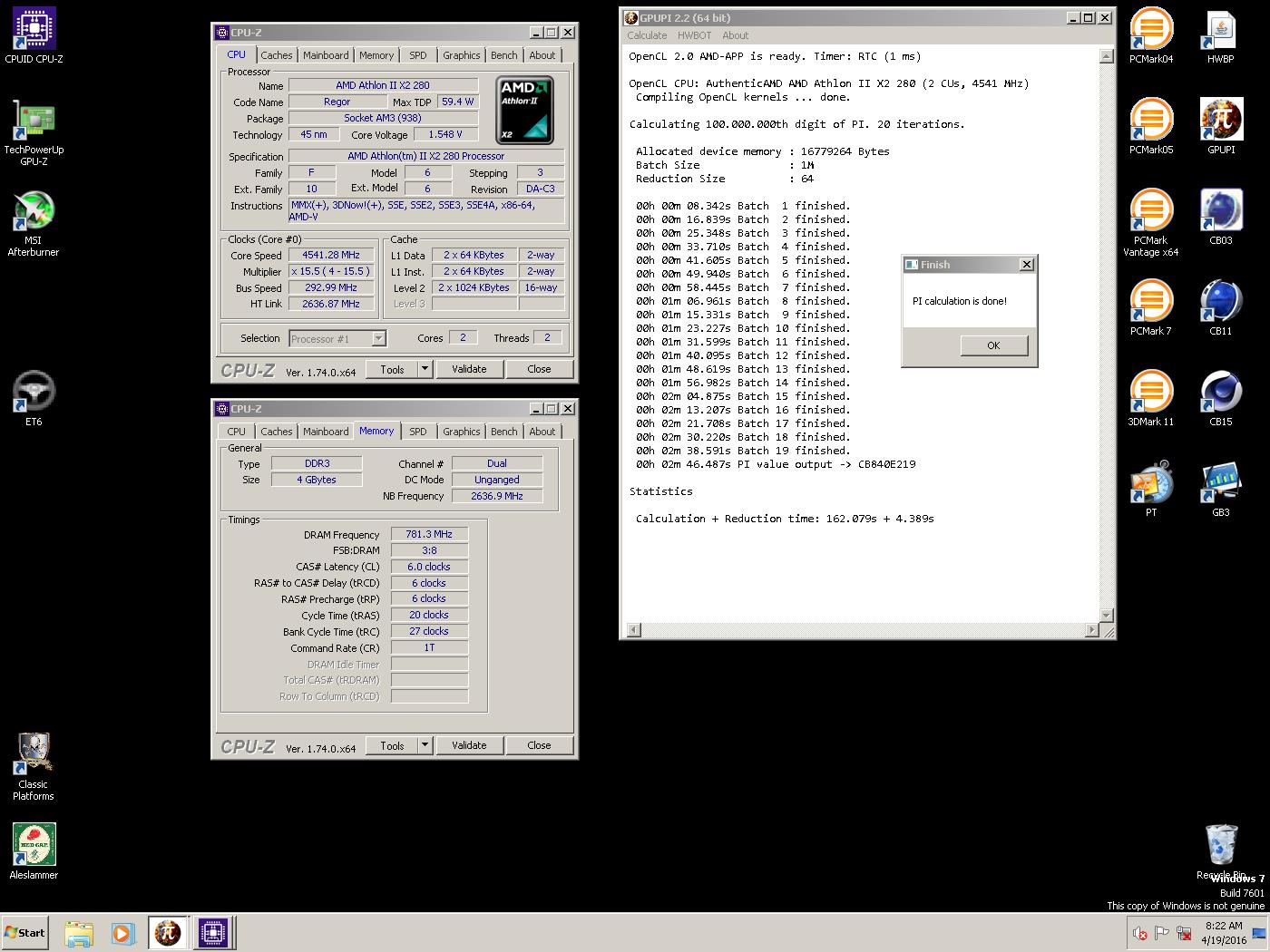Click the network icon in the system tray

(1184, 933)
